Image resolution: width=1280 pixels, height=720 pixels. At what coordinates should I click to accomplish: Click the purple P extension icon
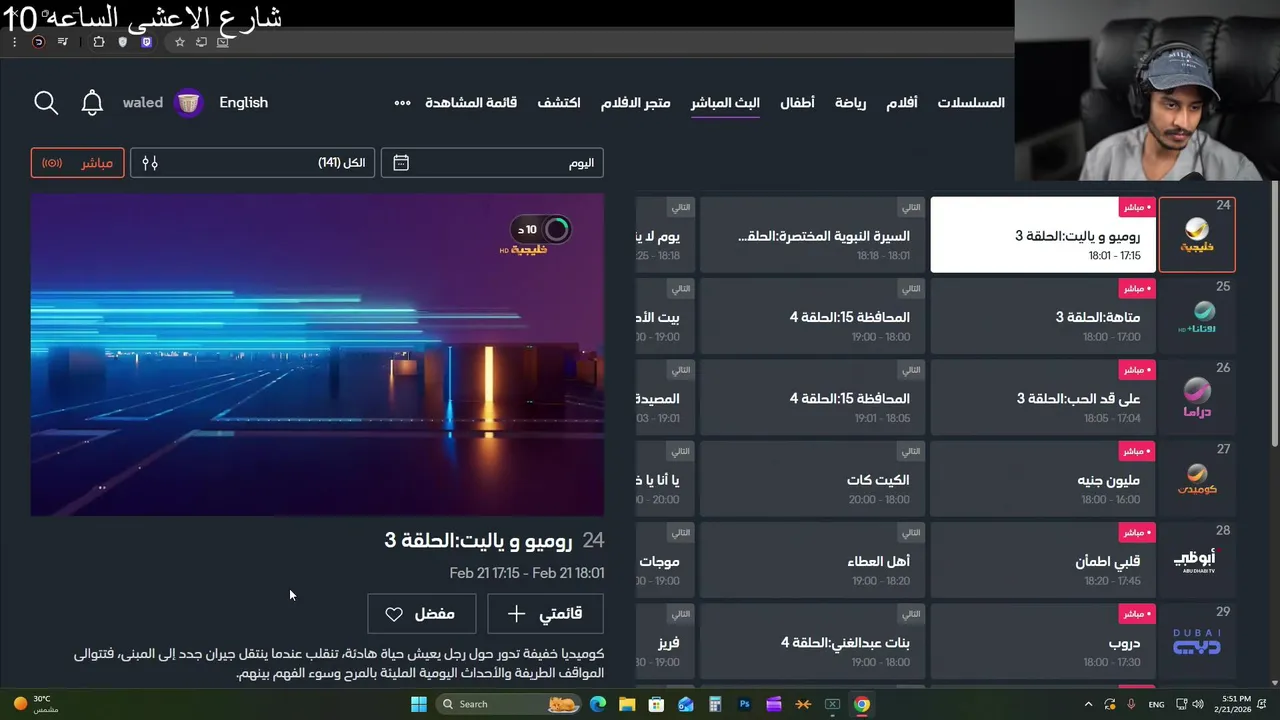[x=146, y=42]
